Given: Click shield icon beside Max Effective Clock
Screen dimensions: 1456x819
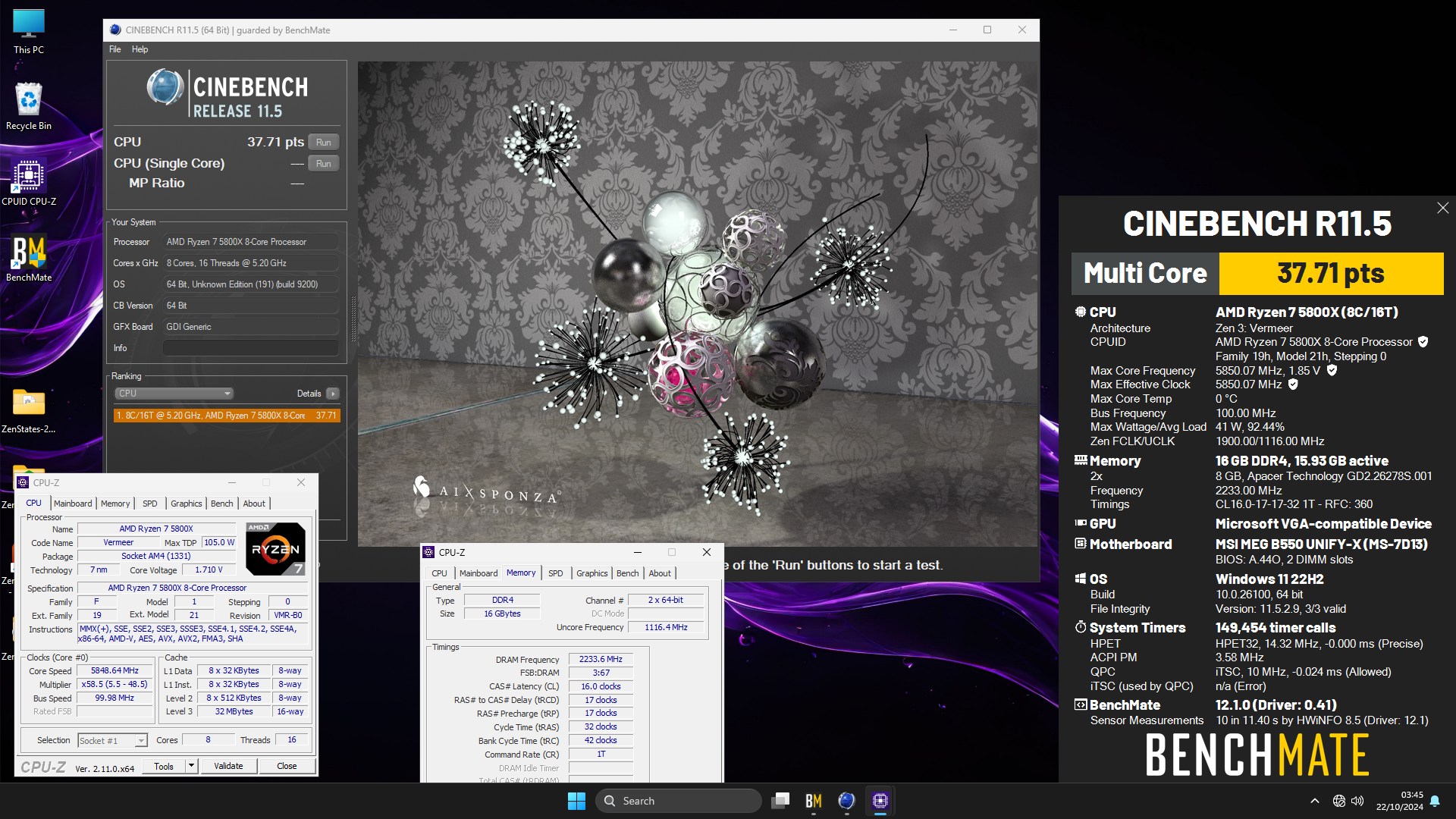Looking at the screenshot, I should [1293, 384].
